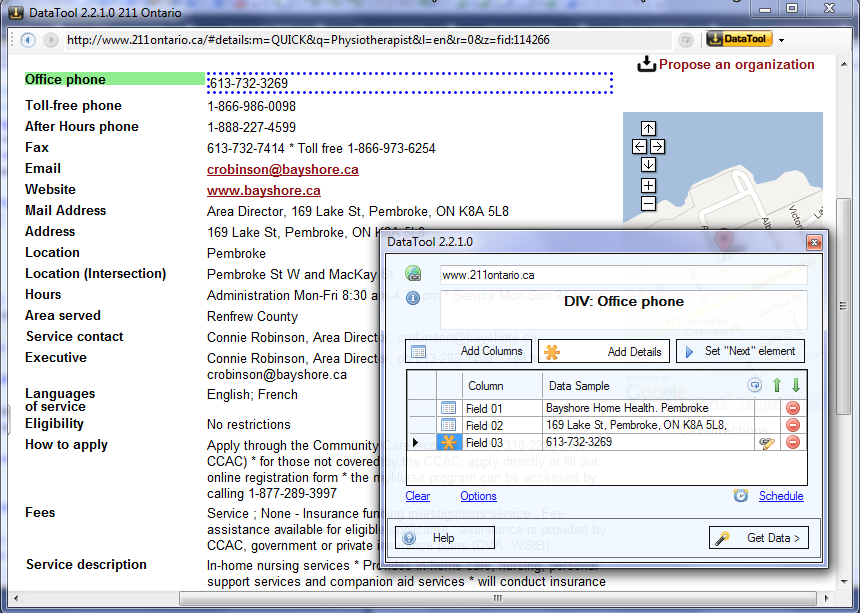
Task: Click the green down arrow above the grid
Action: [x=795, y=386]
